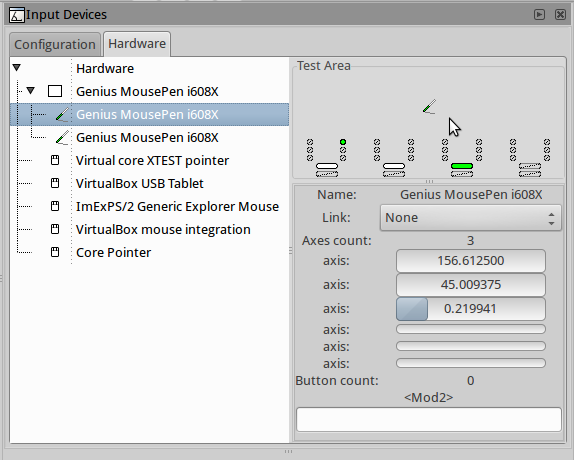Image resolution: width=574 pixels, height=460 pixels.
Task: Click the pen icon in the Test Area
Action: click(429, 106)
